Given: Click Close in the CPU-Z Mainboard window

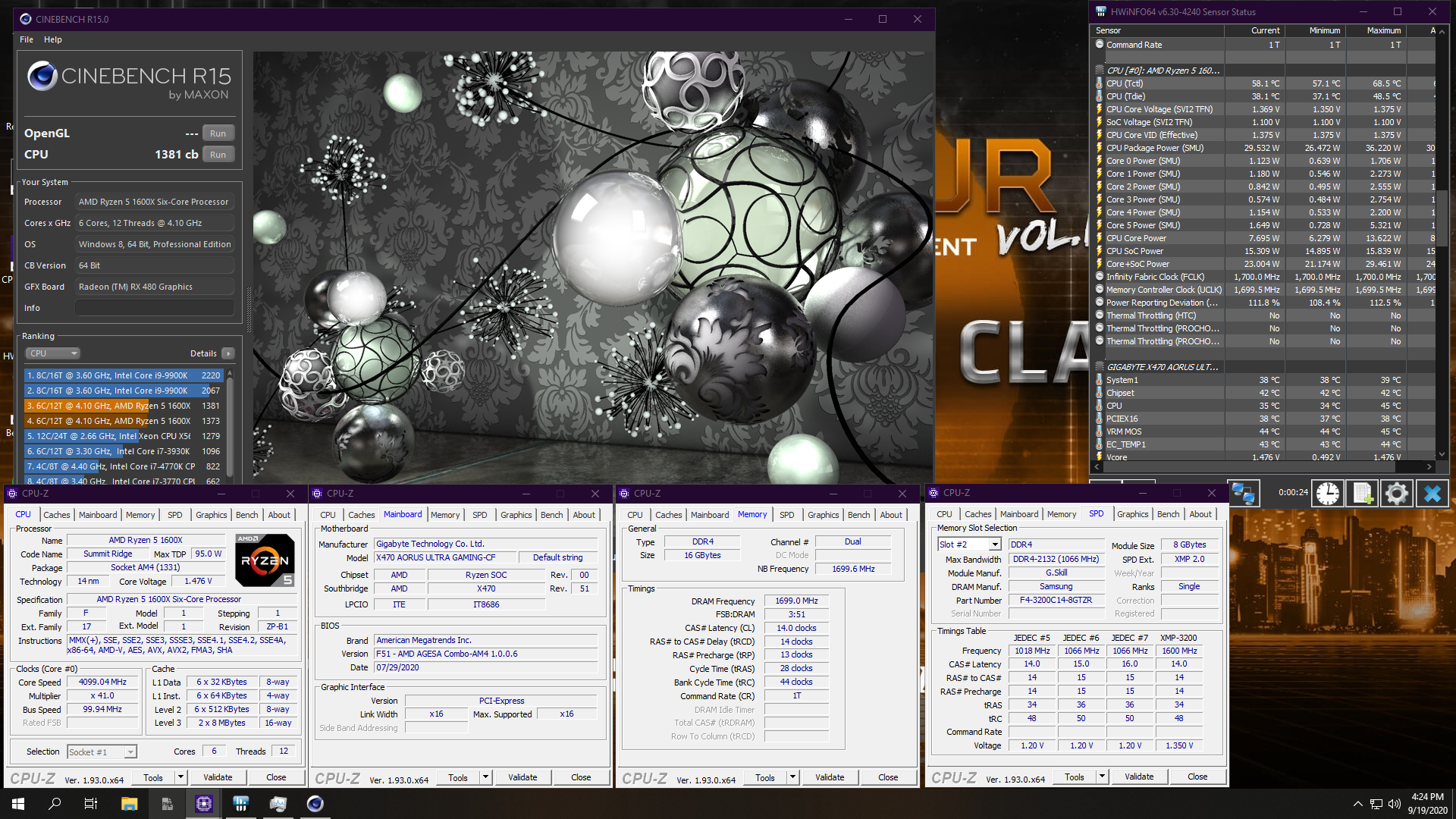Looking at the screenshot, I should point(581,777).
